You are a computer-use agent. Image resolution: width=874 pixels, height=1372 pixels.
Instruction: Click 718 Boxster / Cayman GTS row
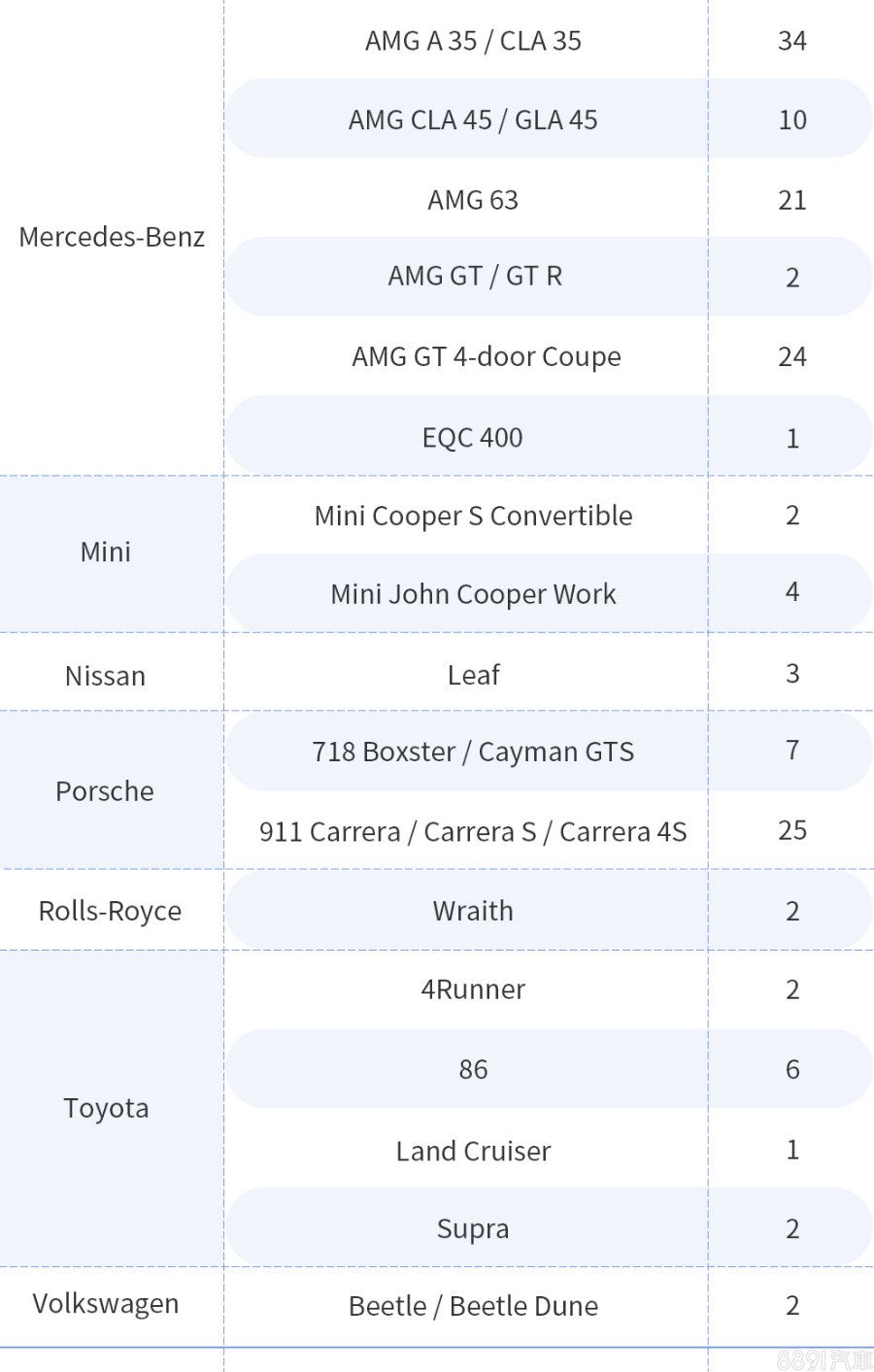(473, 752)
